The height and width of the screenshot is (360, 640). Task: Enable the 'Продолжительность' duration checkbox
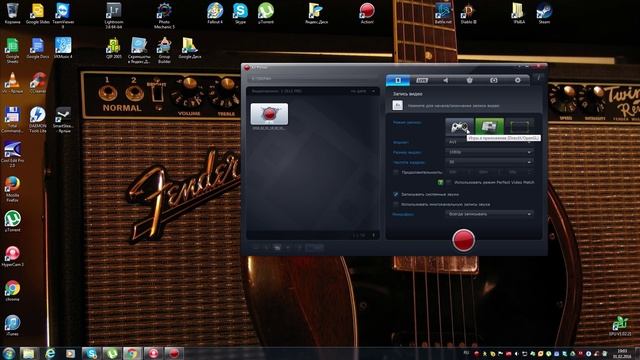(x=396, y=172)
